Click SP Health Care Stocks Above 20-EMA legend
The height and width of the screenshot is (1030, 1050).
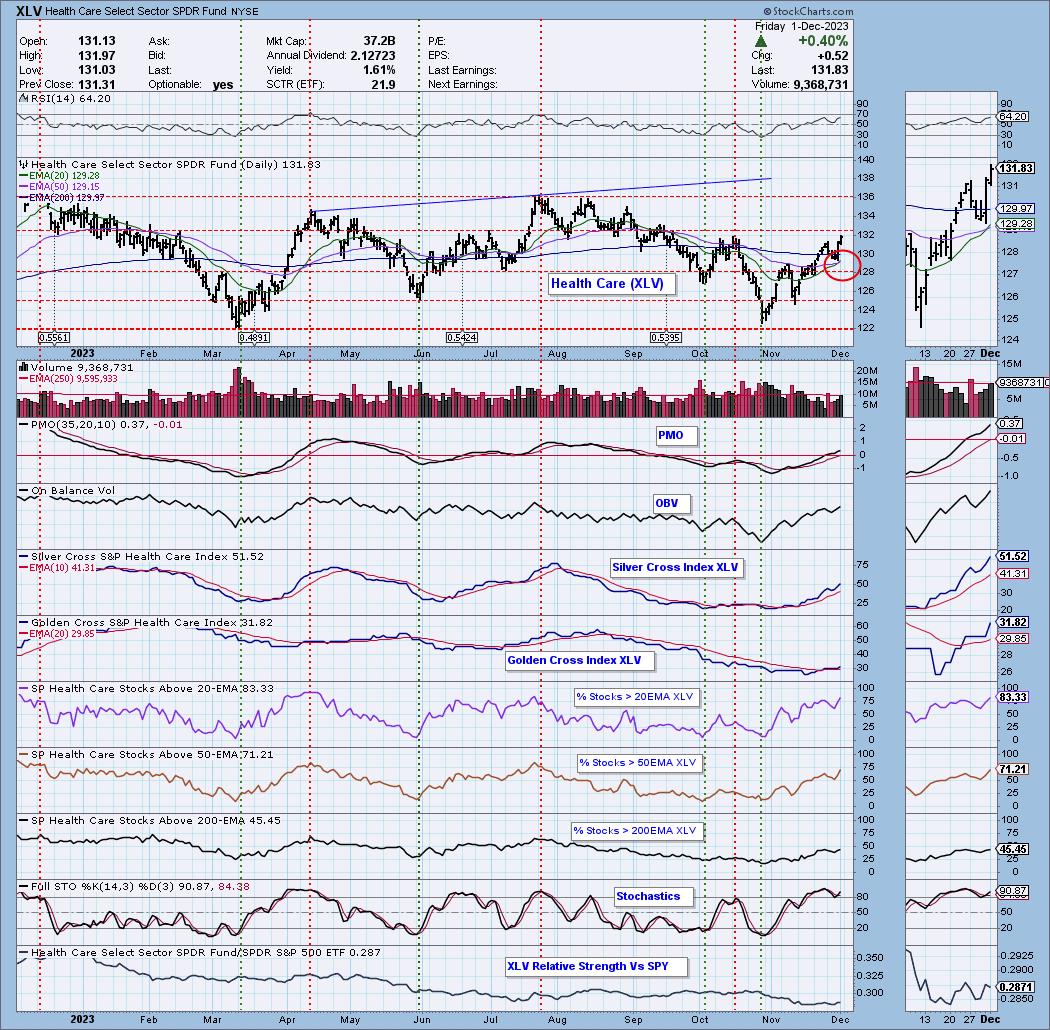[152, 688]
